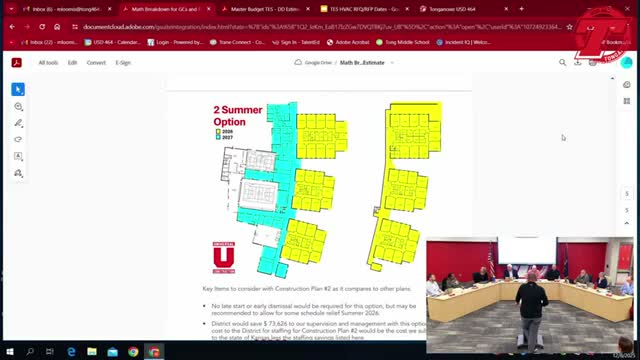The width and height of the screenshot is (640, 360).
Task: Click the scrollbar up arrow
Action: (x=612, y=78)
